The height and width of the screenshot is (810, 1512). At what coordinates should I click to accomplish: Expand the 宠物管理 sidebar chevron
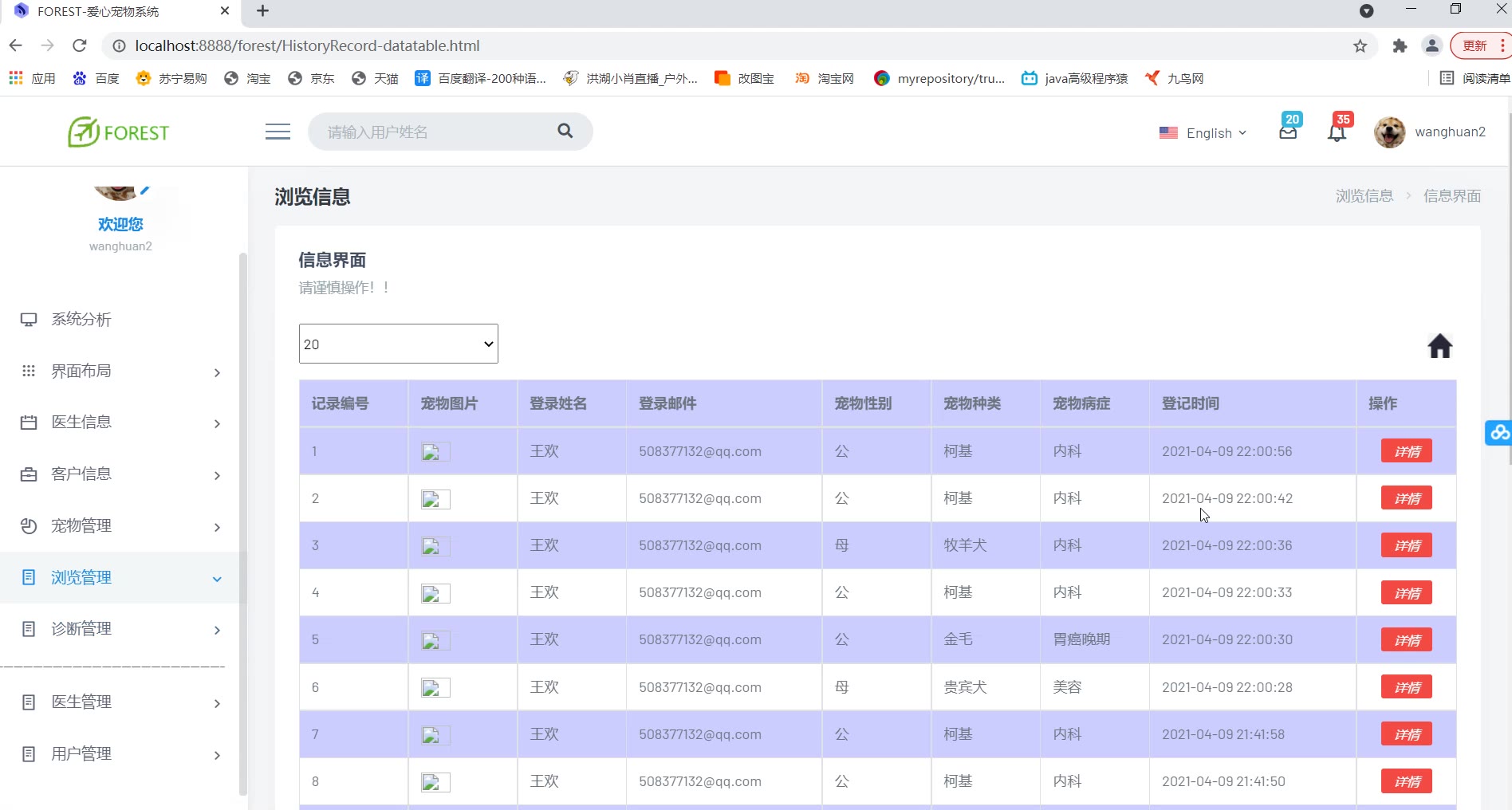pos(217,527)
